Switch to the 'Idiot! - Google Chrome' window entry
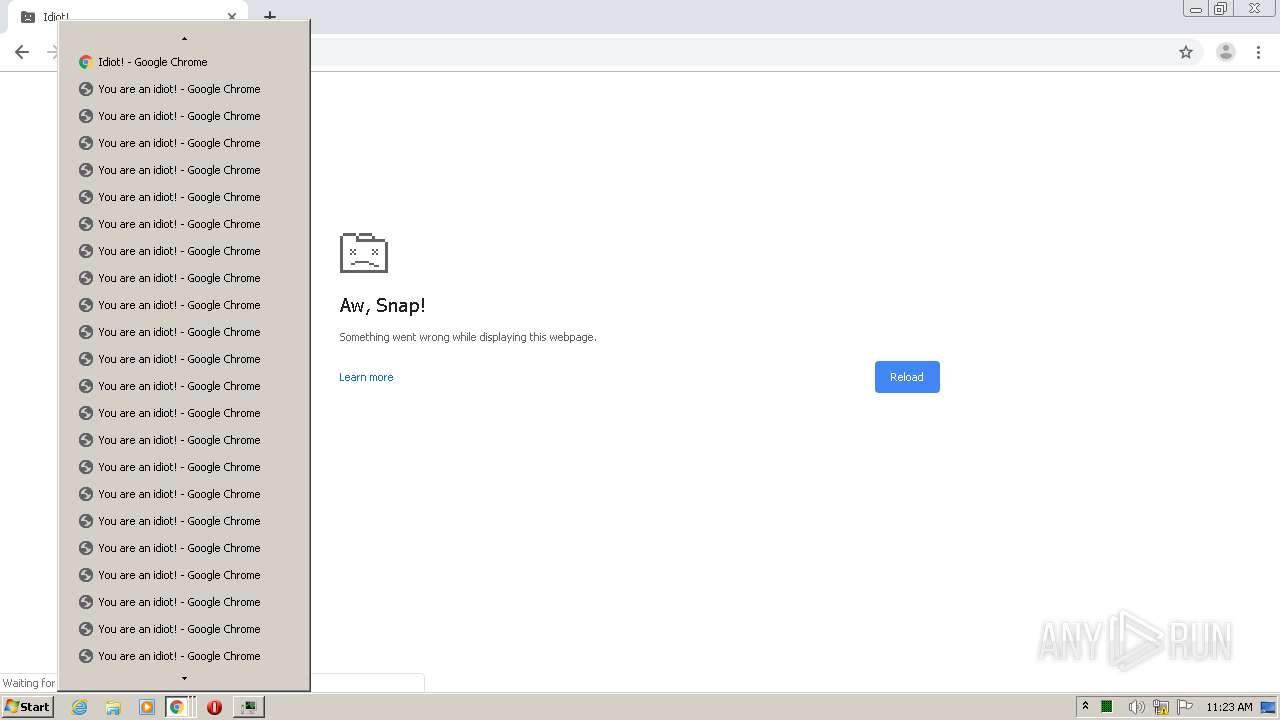Screen dimensions: 1280x720 184,62
